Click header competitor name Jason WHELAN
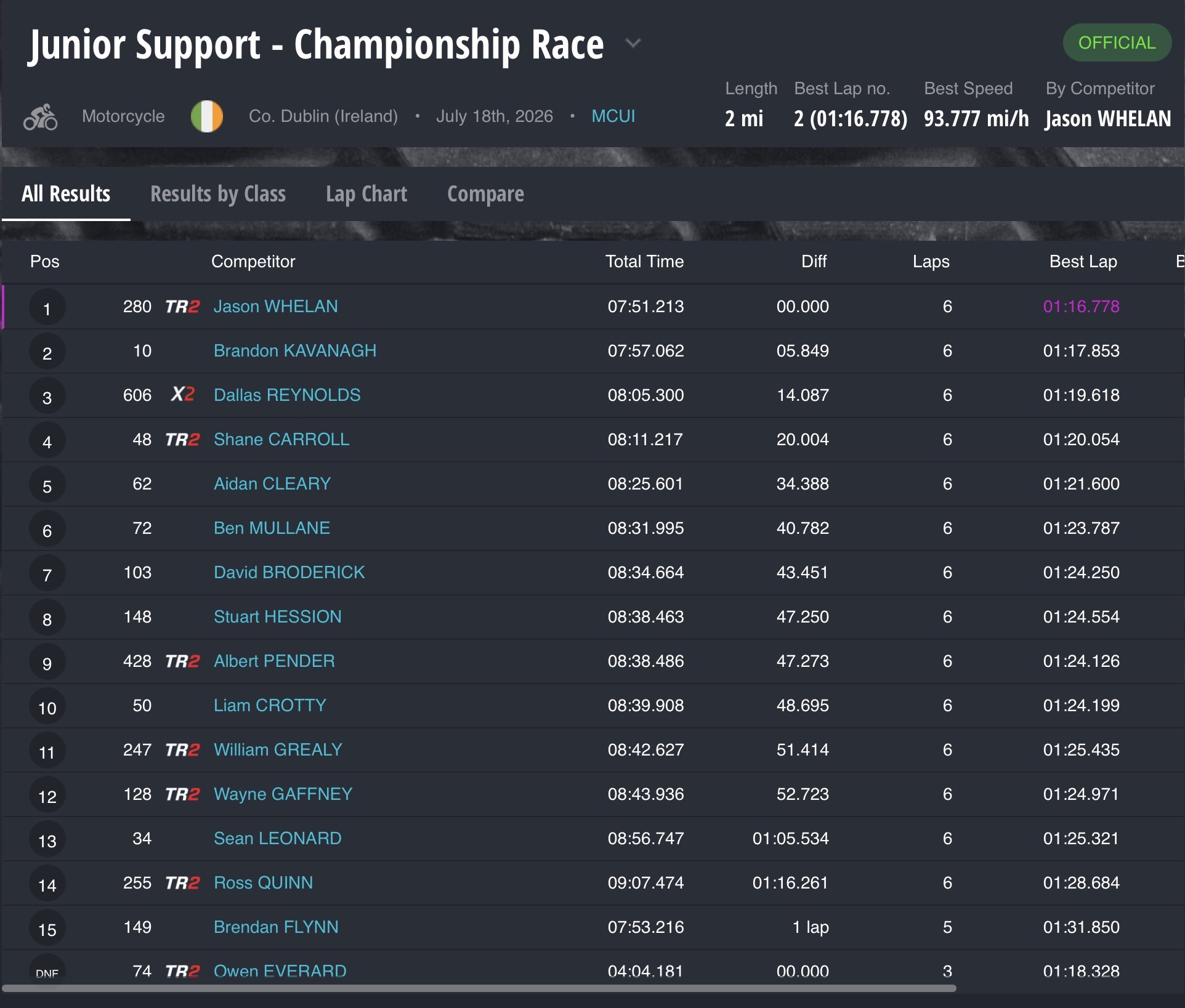Viewport: 1185px width, 1008px height. [1108, 118]
